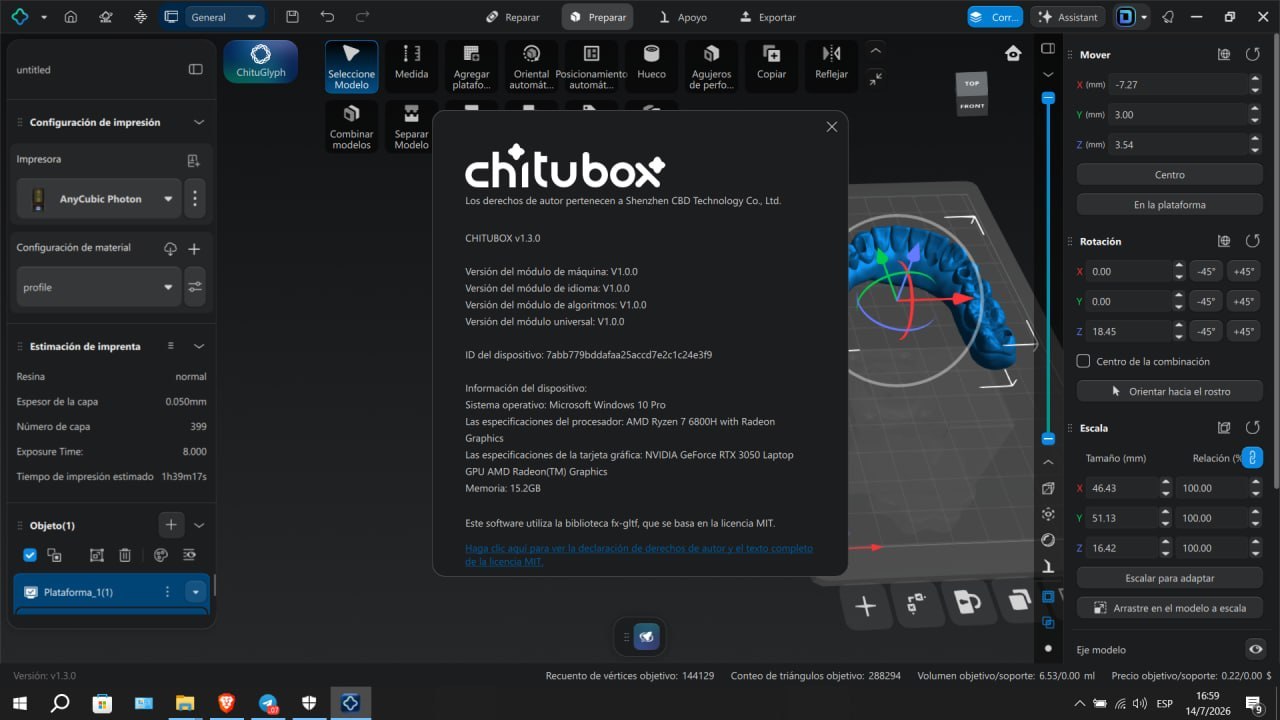1280x720 pixels.
Task: Open the home screen icon in top bar
Action: (x=70, y=17)
